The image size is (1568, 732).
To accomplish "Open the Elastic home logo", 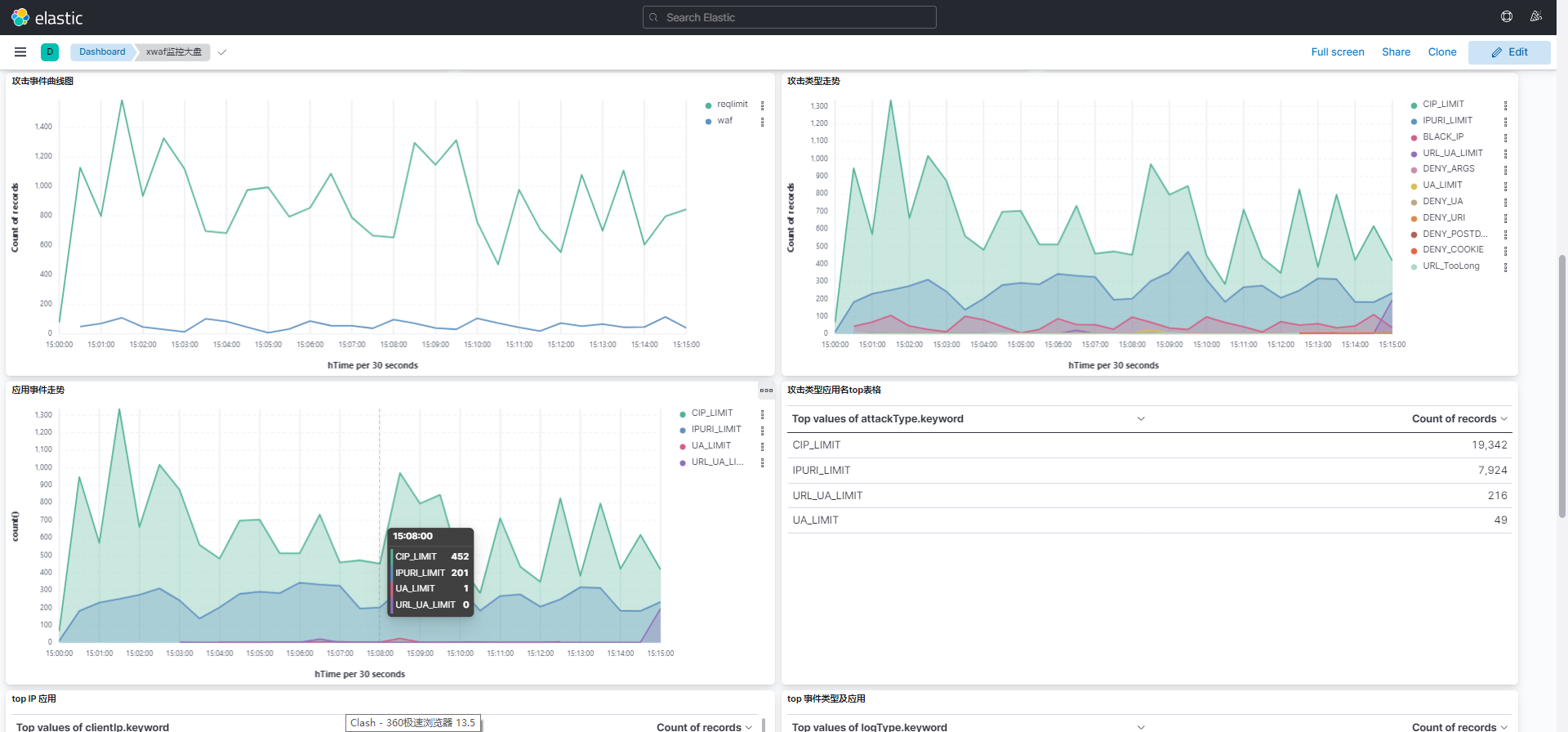I will point(47,17).
